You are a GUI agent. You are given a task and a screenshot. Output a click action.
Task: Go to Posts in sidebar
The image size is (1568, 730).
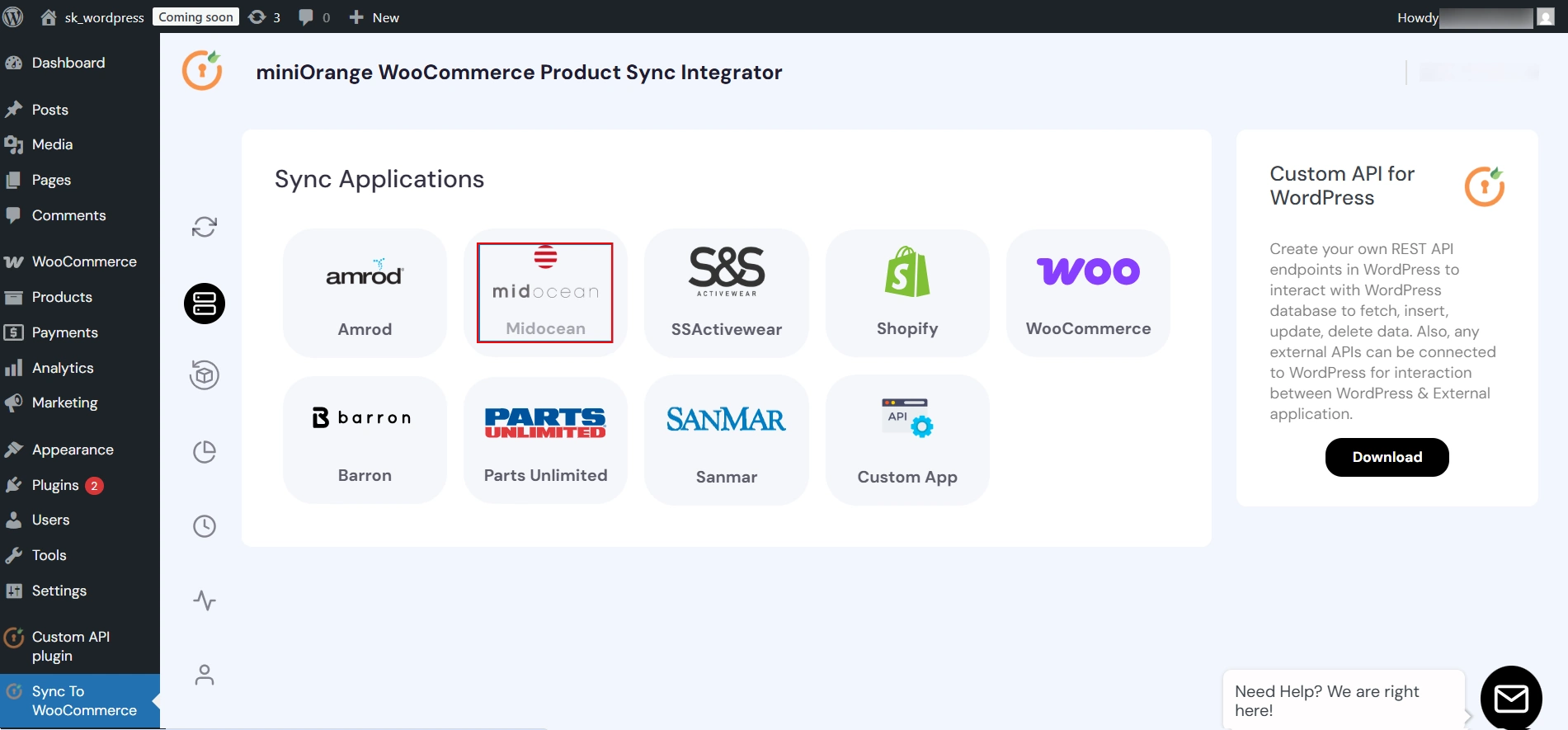[x=80, y=110]
